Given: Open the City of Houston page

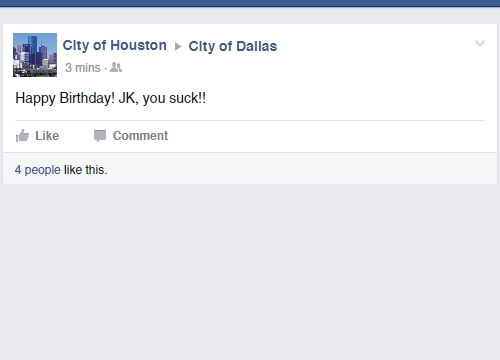Looking at the screenshot, I should [x=115, y=45].
